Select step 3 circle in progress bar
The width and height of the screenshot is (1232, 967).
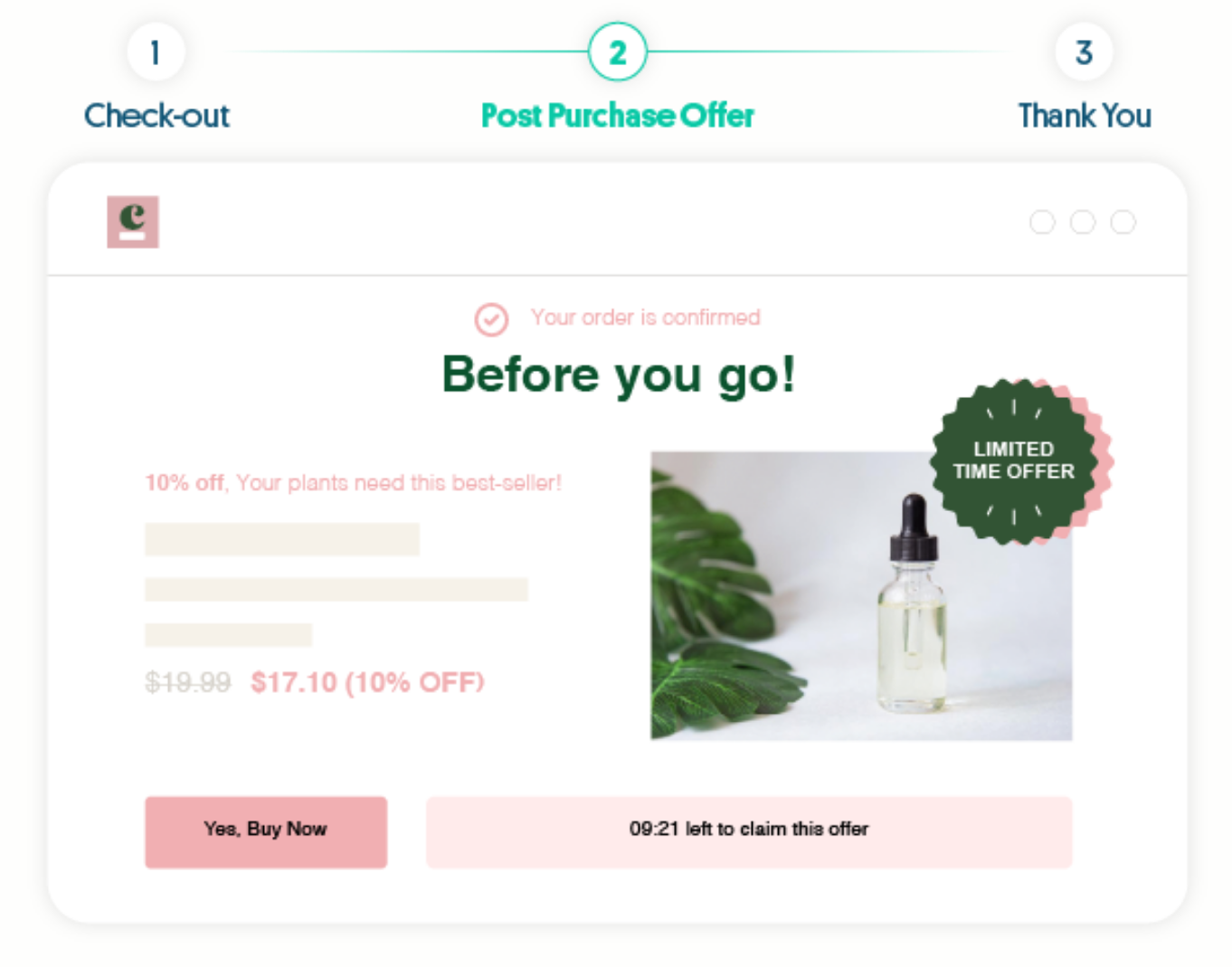(1084, 52)
